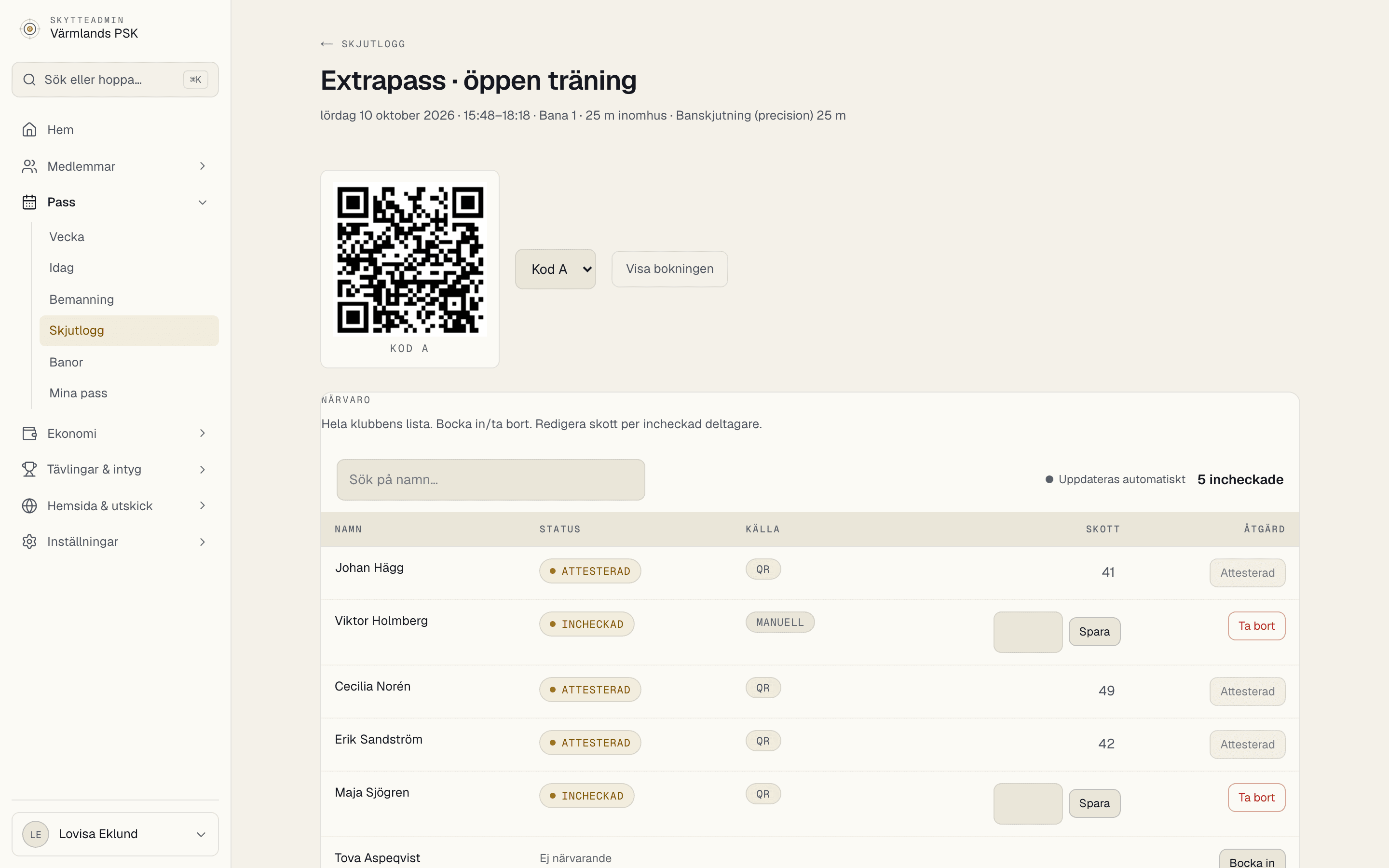
Task: Click the Incheckad status badge for Viktor Holmberg
Action: point(586,624)
